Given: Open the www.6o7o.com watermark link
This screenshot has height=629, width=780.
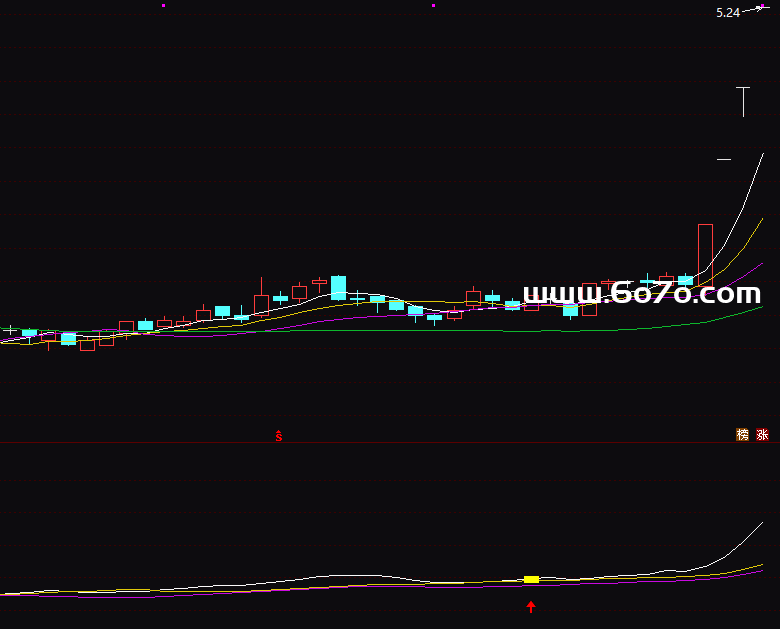Looking at the screenshot, I should coord(642,294).
